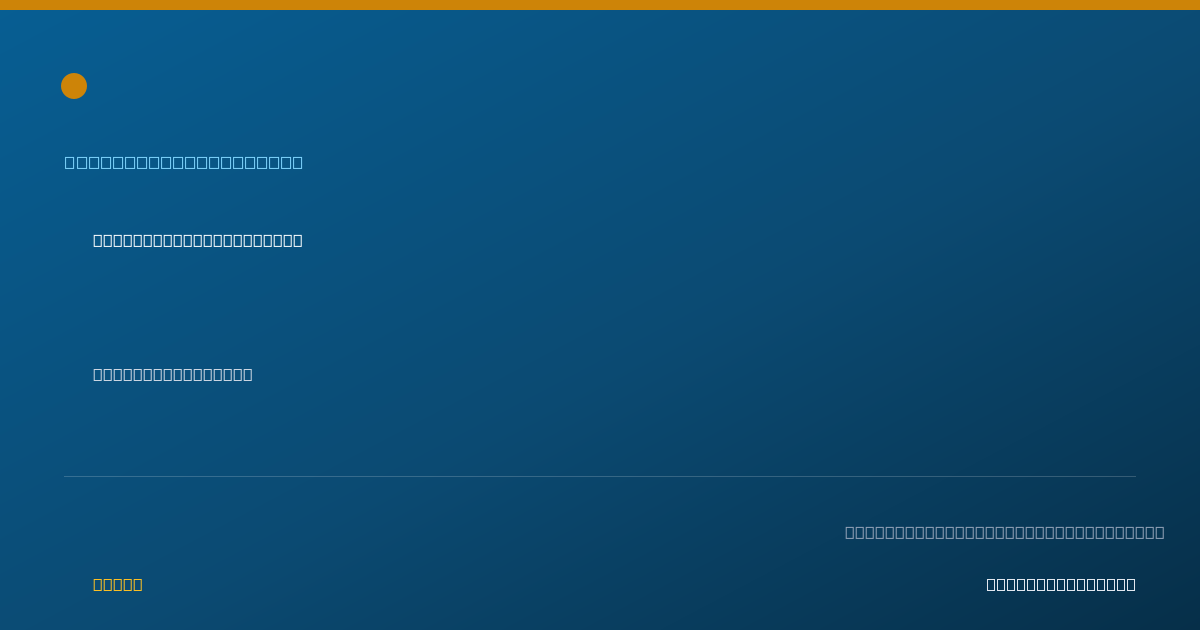Click the orange bullet above the heading
This screenshot has height=630, width=1200.
tap(74, 86)
